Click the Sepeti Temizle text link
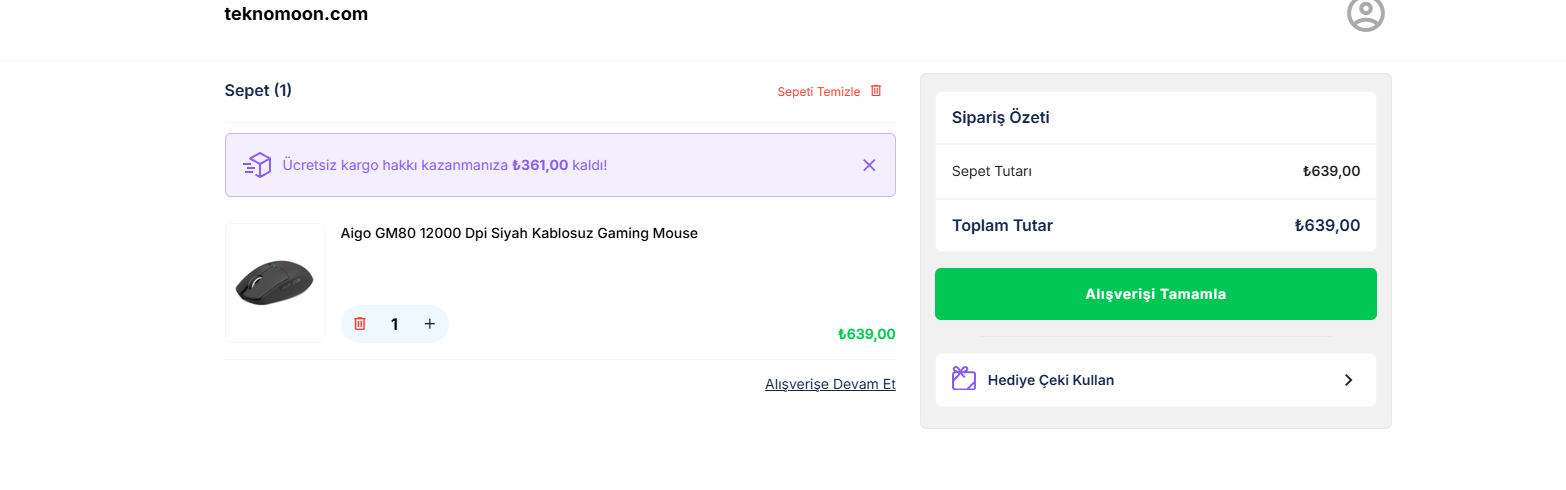This screenshot has height=490, width=1566. 818,92
